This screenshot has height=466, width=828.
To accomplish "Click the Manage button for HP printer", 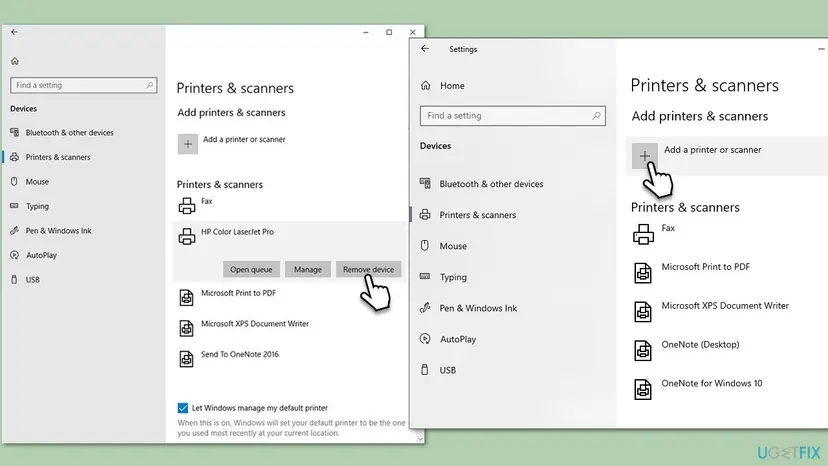I will click(308, 269).
